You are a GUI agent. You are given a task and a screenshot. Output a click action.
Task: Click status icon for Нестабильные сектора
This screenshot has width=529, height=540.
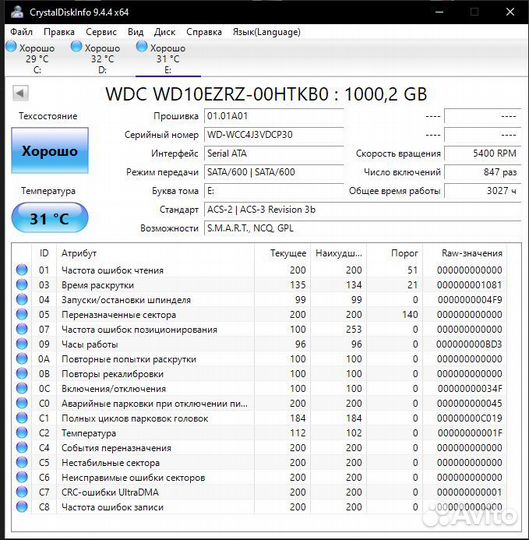coord(22,462)
